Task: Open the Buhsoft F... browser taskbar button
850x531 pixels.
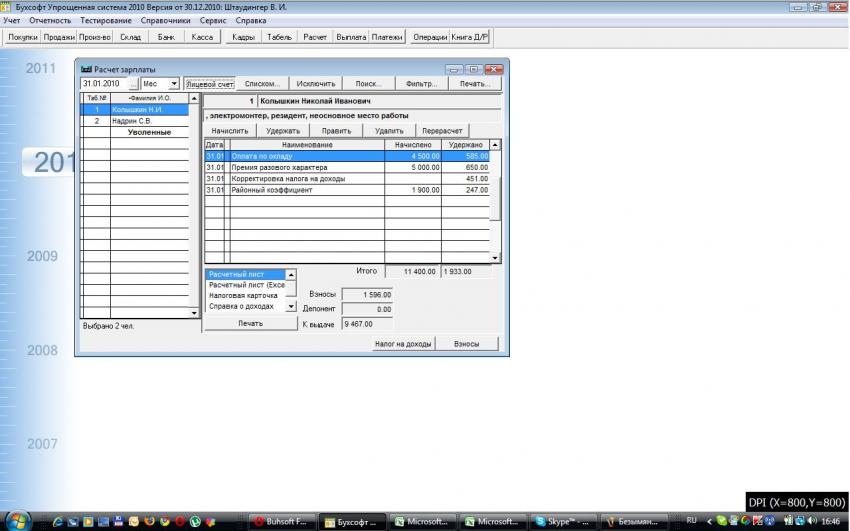Action: [x=286, y=522]
